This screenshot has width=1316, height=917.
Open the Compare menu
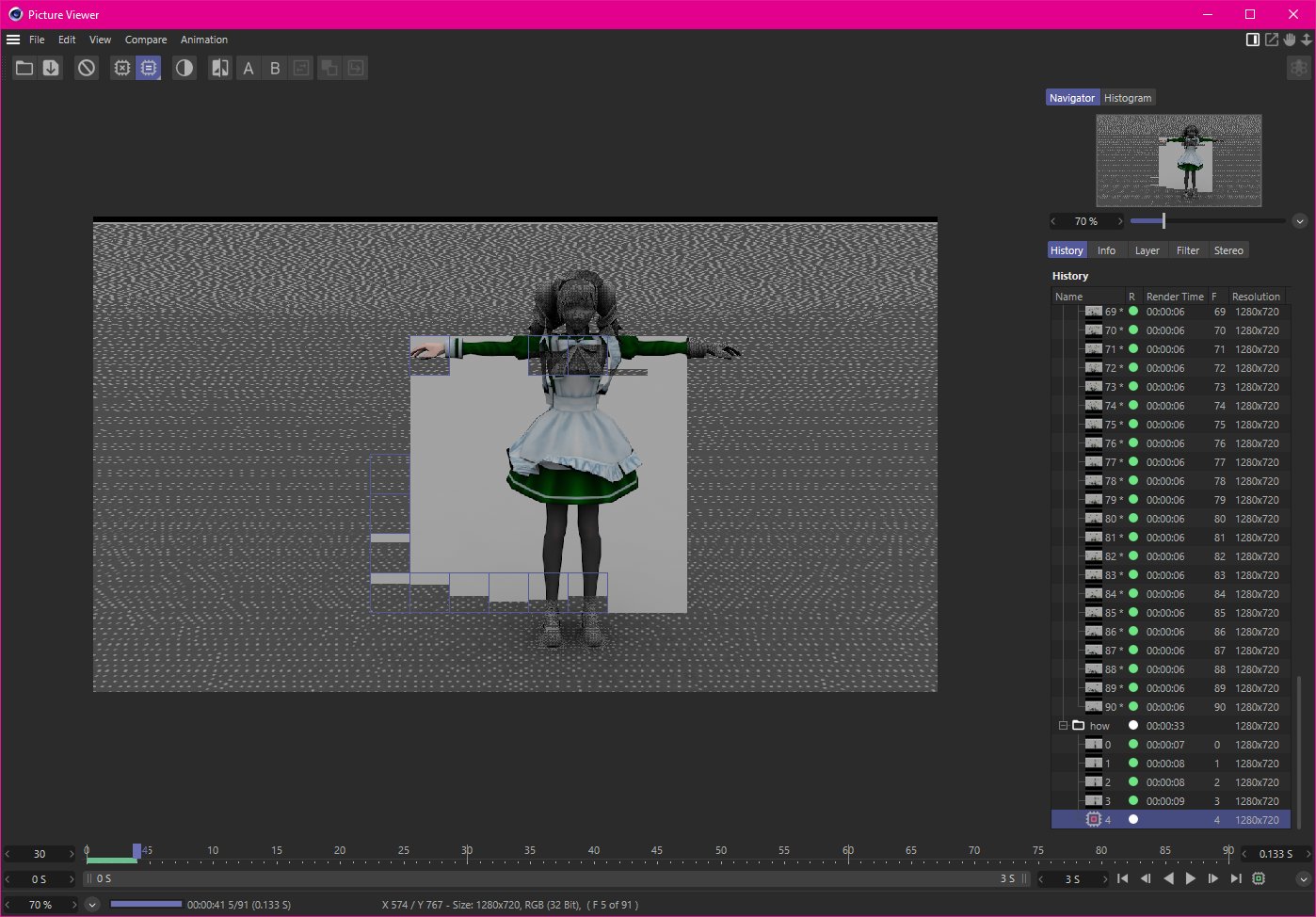(146, 40)
